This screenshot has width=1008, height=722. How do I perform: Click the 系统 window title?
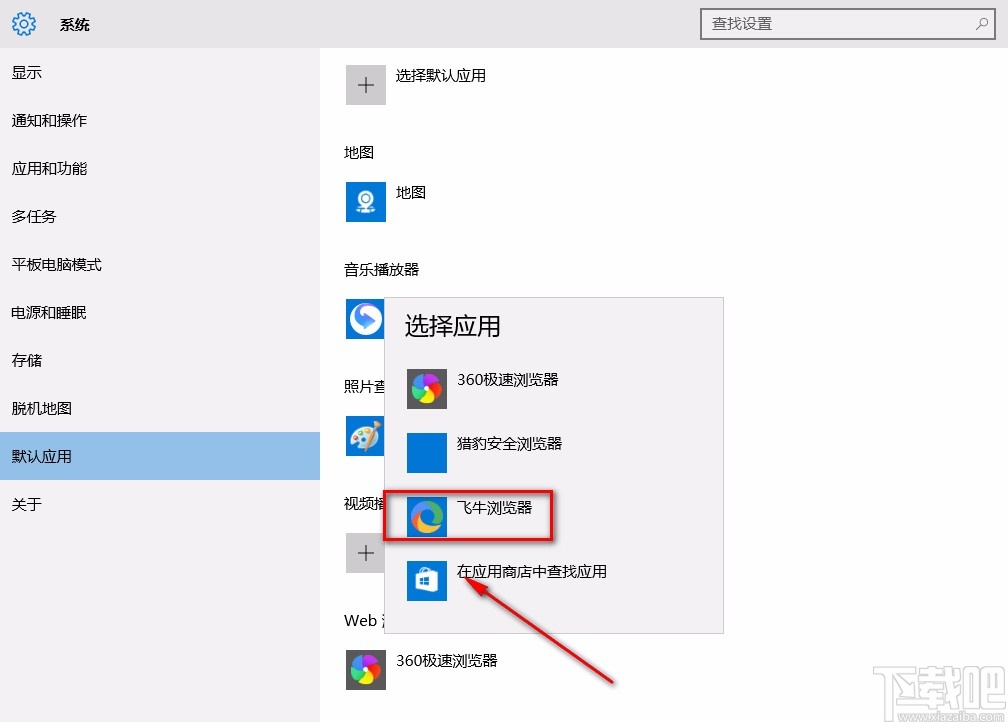tap(75, 24)
